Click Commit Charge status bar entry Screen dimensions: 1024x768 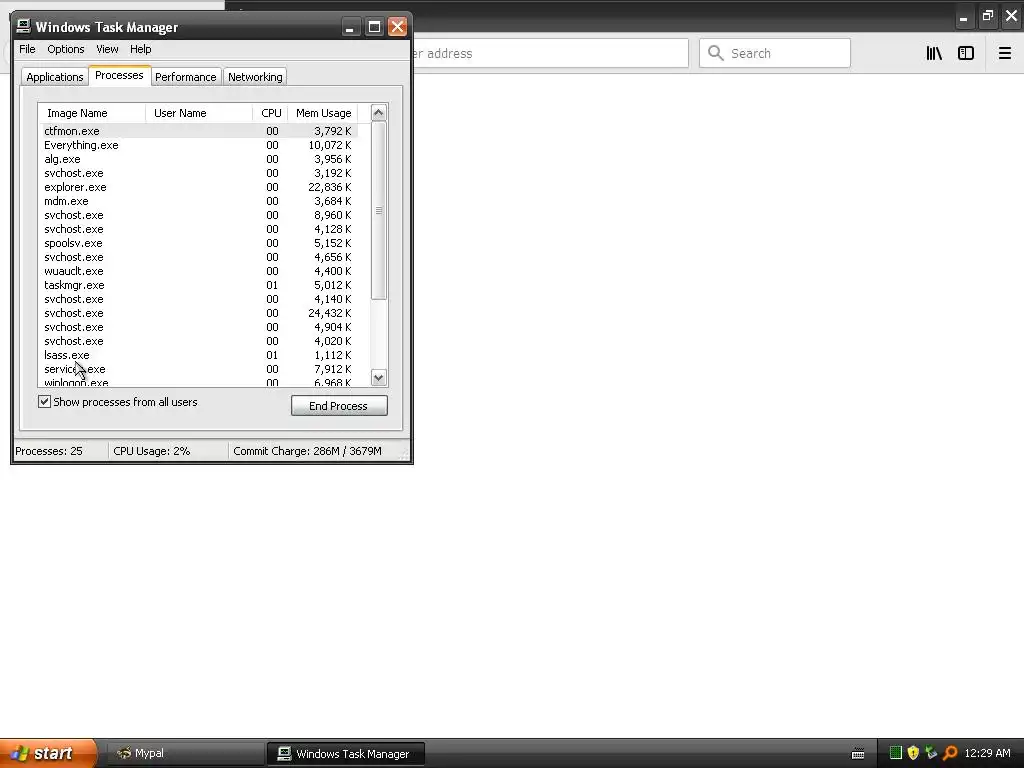[307, 451]
